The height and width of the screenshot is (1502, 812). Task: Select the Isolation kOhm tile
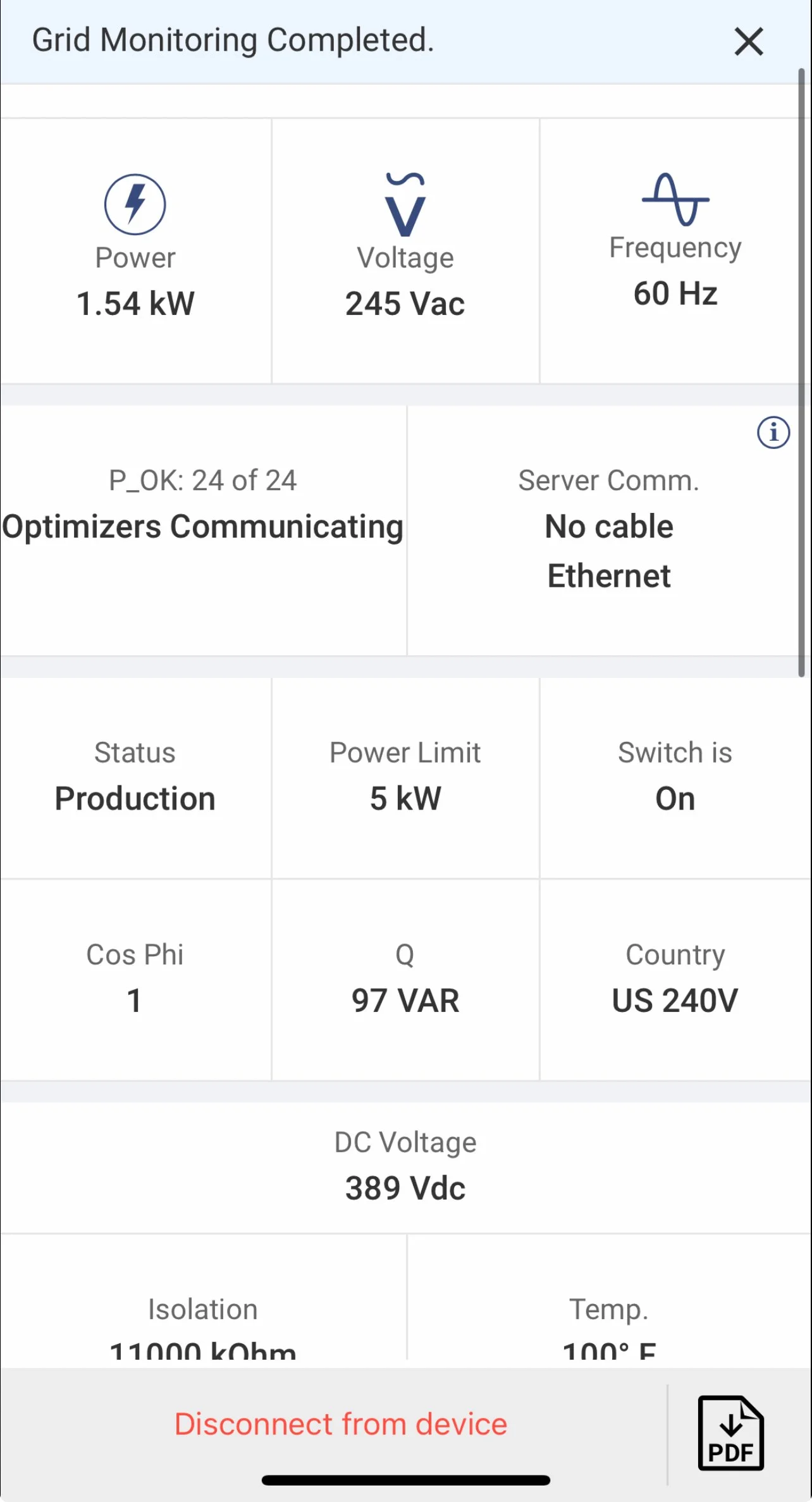[203, 1322]
